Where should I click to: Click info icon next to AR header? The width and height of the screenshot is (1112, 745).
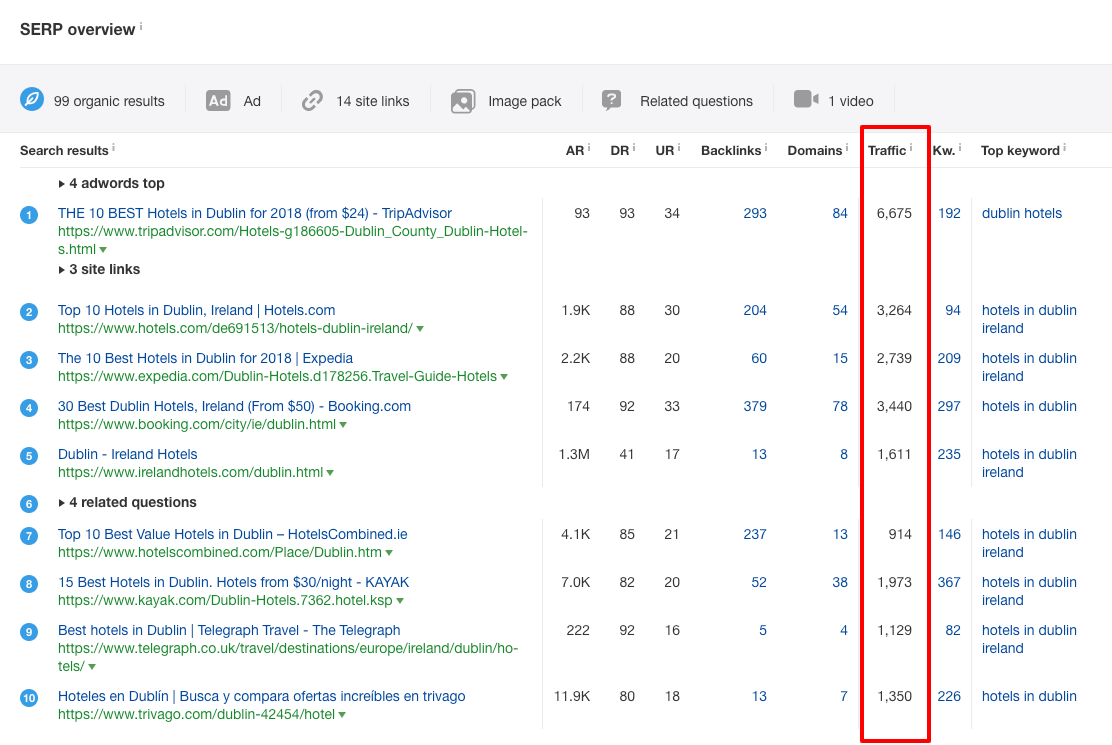click(x=589, y=147)
